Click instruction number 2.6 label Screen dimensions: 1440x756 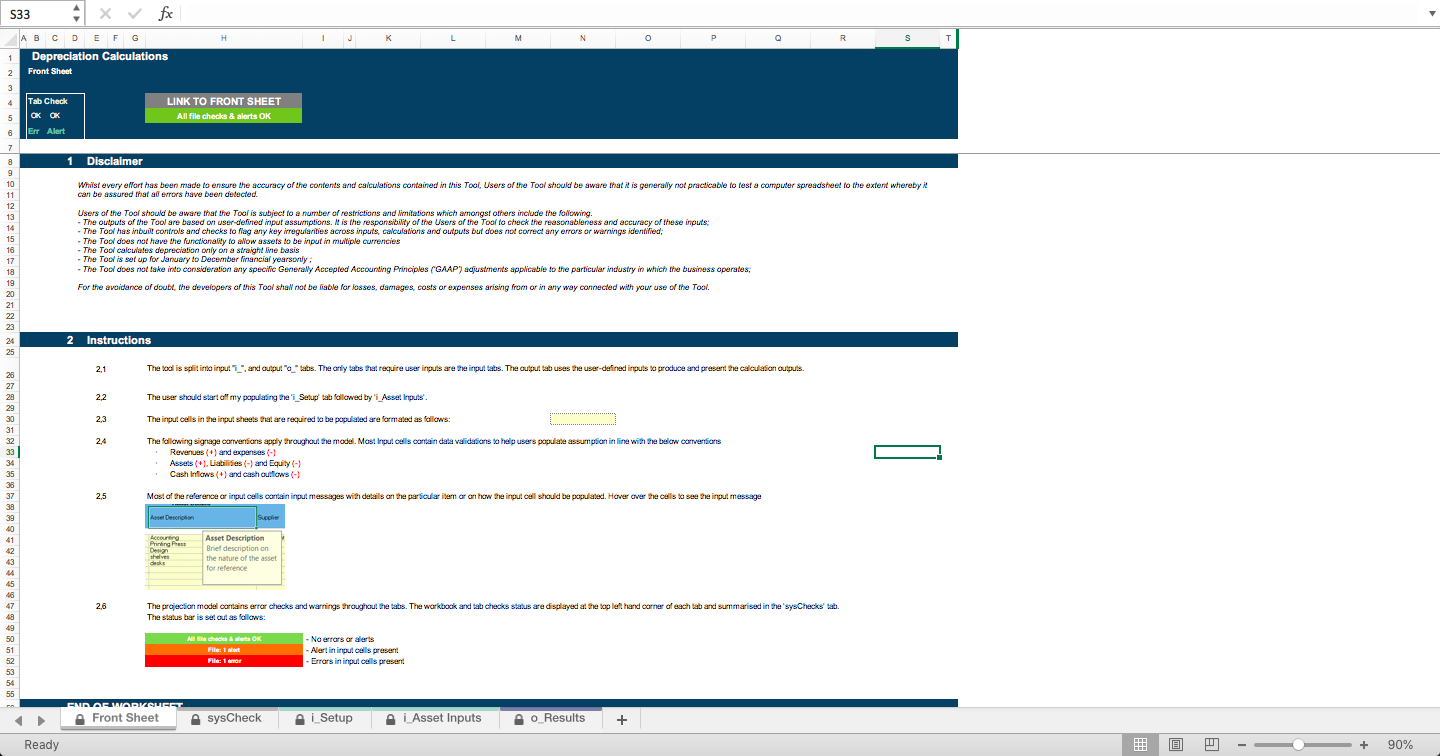pyautogui.click(x=101, y=606)
